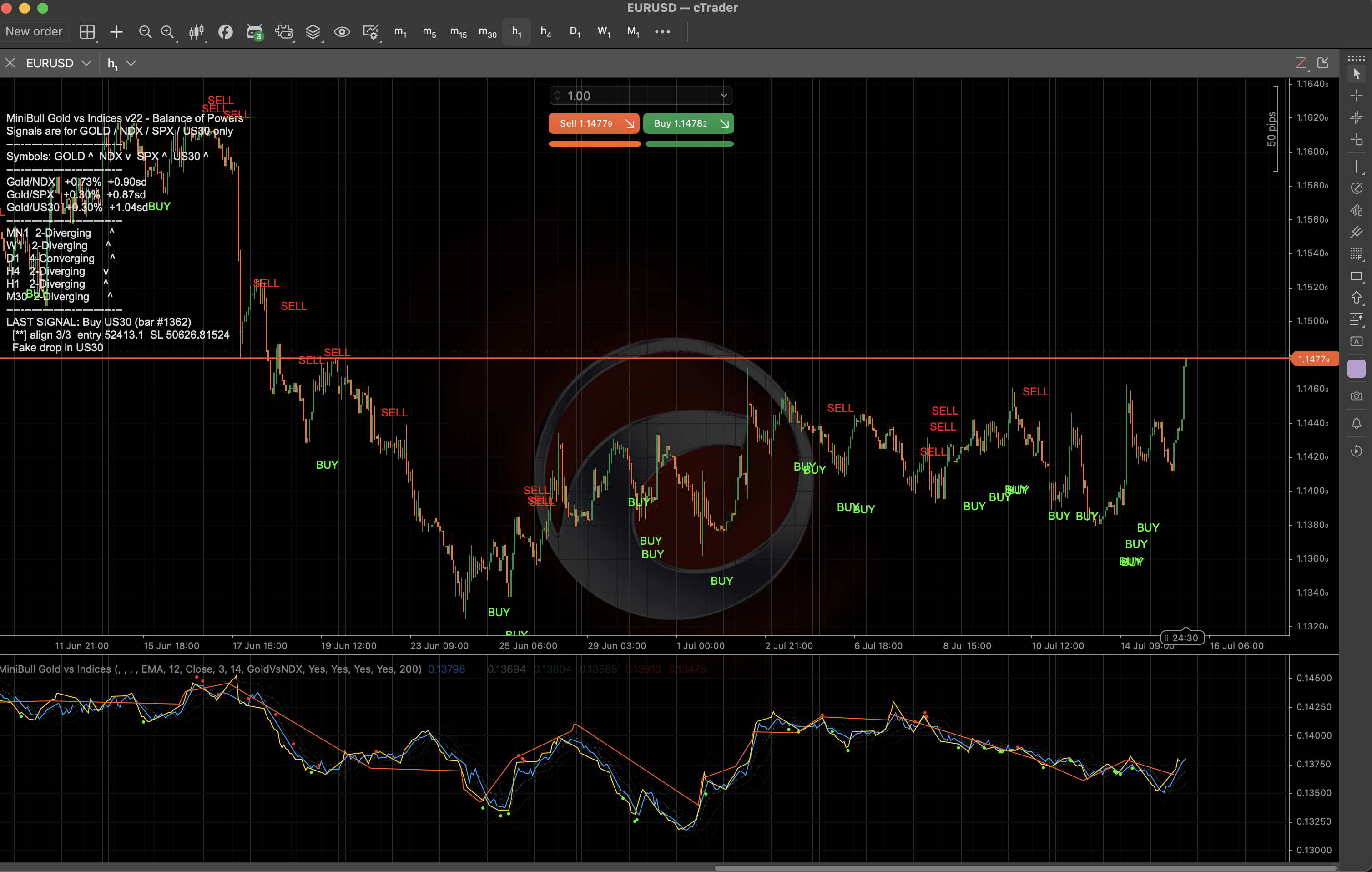The width and height of the screenshot is (1372, 872).
Task: Click the MiniBull Gold vs Indices indicator label
Action: (211, 669)
